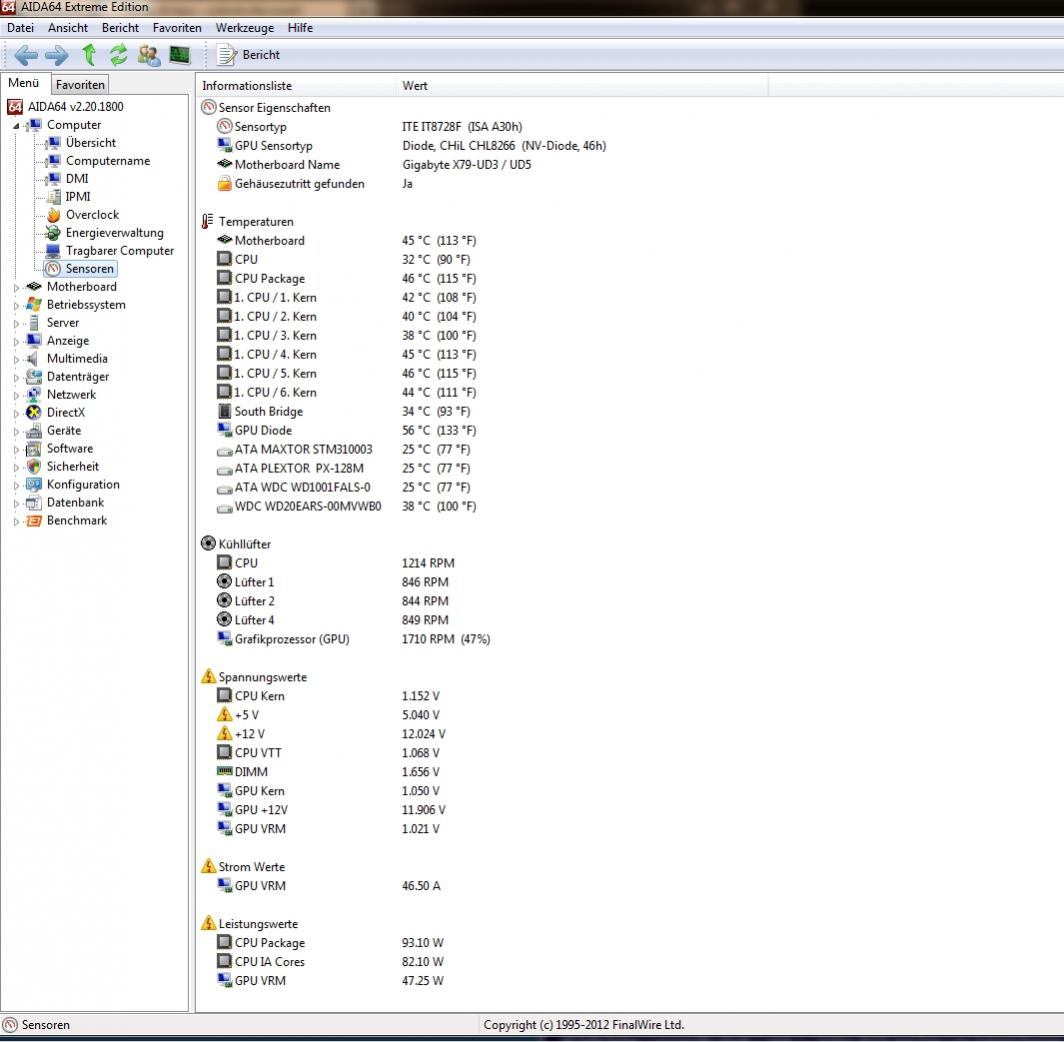Image resolution: width=1064 pixels, height=1042 pixels.
Task: Click the Geräte icon in tree
Action: click(x=34, y=431)
